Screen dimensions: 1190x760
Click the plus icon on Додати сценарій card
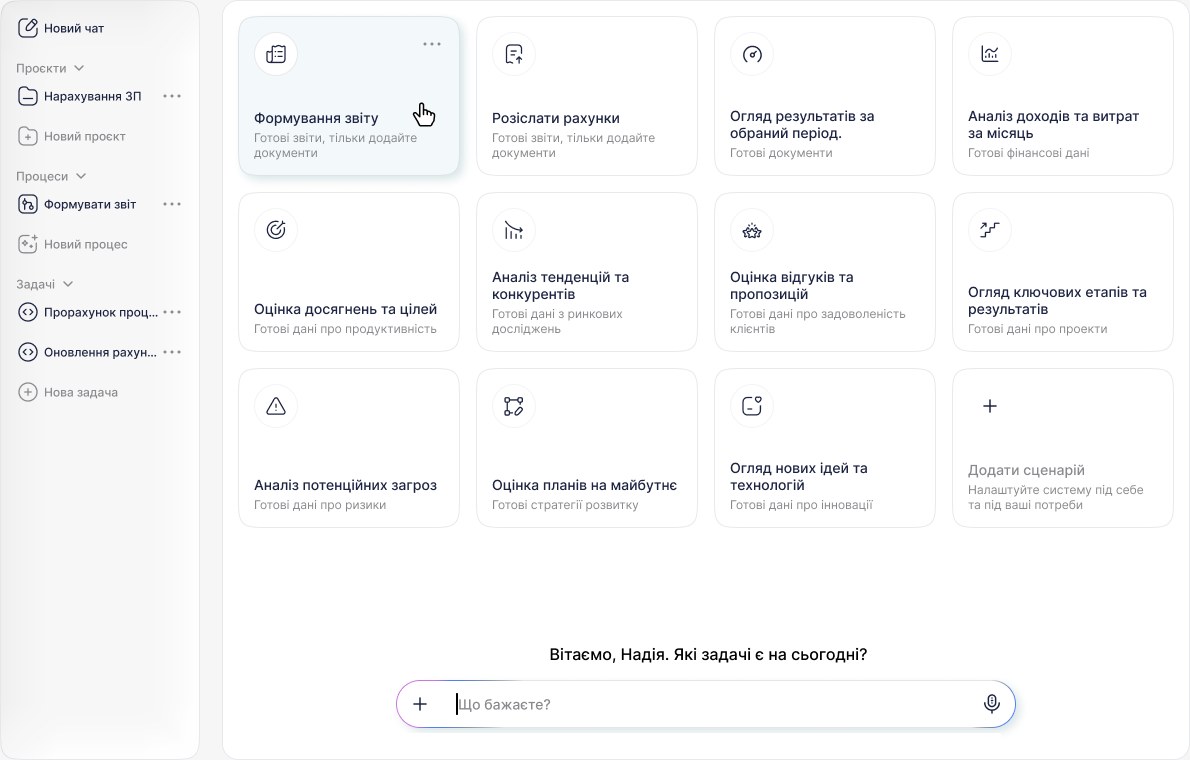tap(990, 406)
